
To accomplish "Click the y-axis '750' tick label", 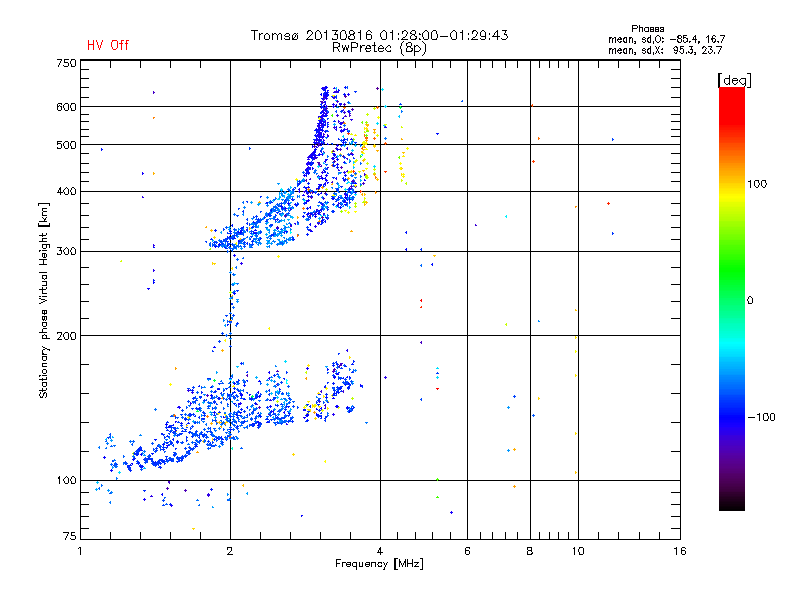I will click(66, 63).
